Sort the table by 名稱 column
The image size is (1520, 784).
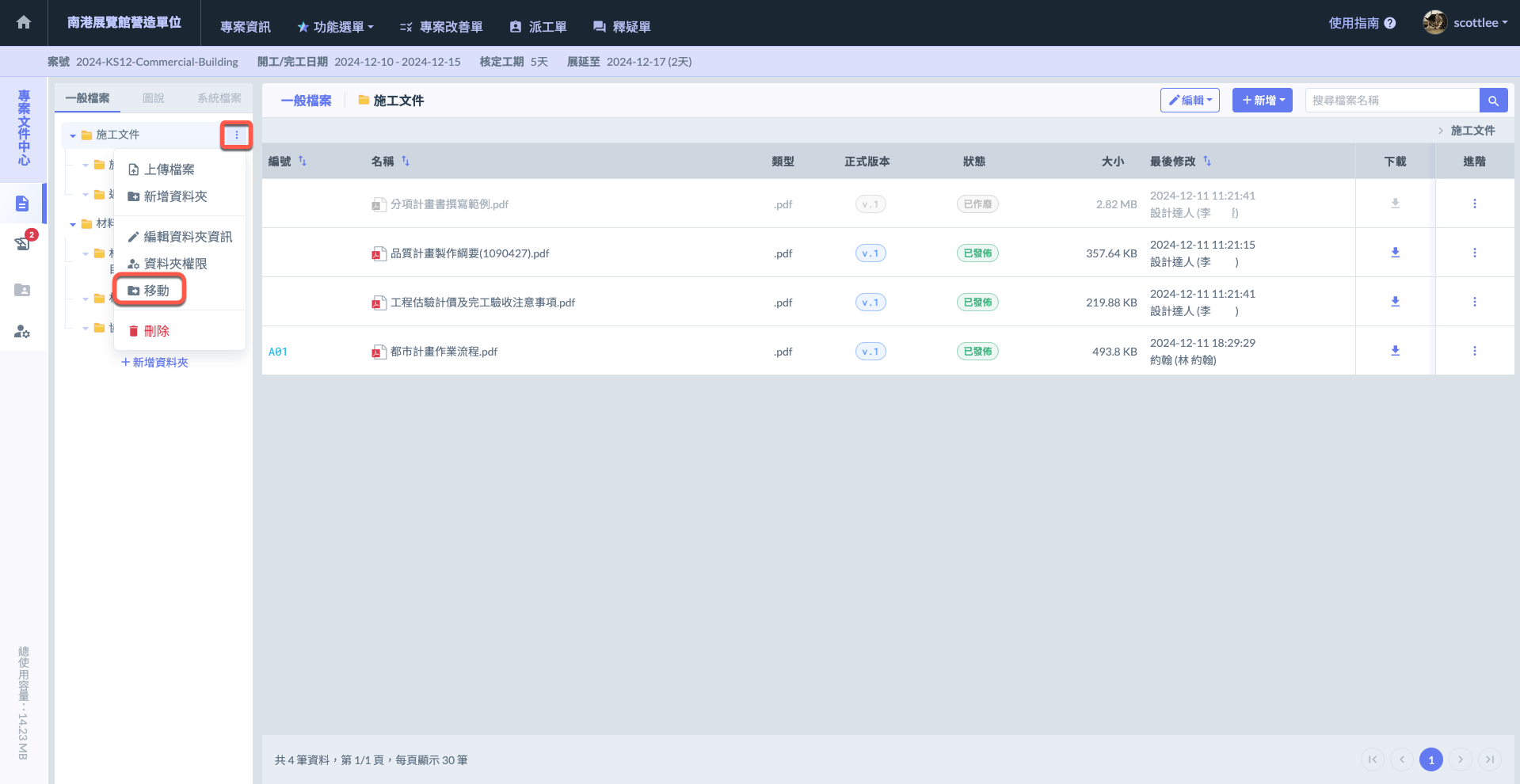coord(406,162)
